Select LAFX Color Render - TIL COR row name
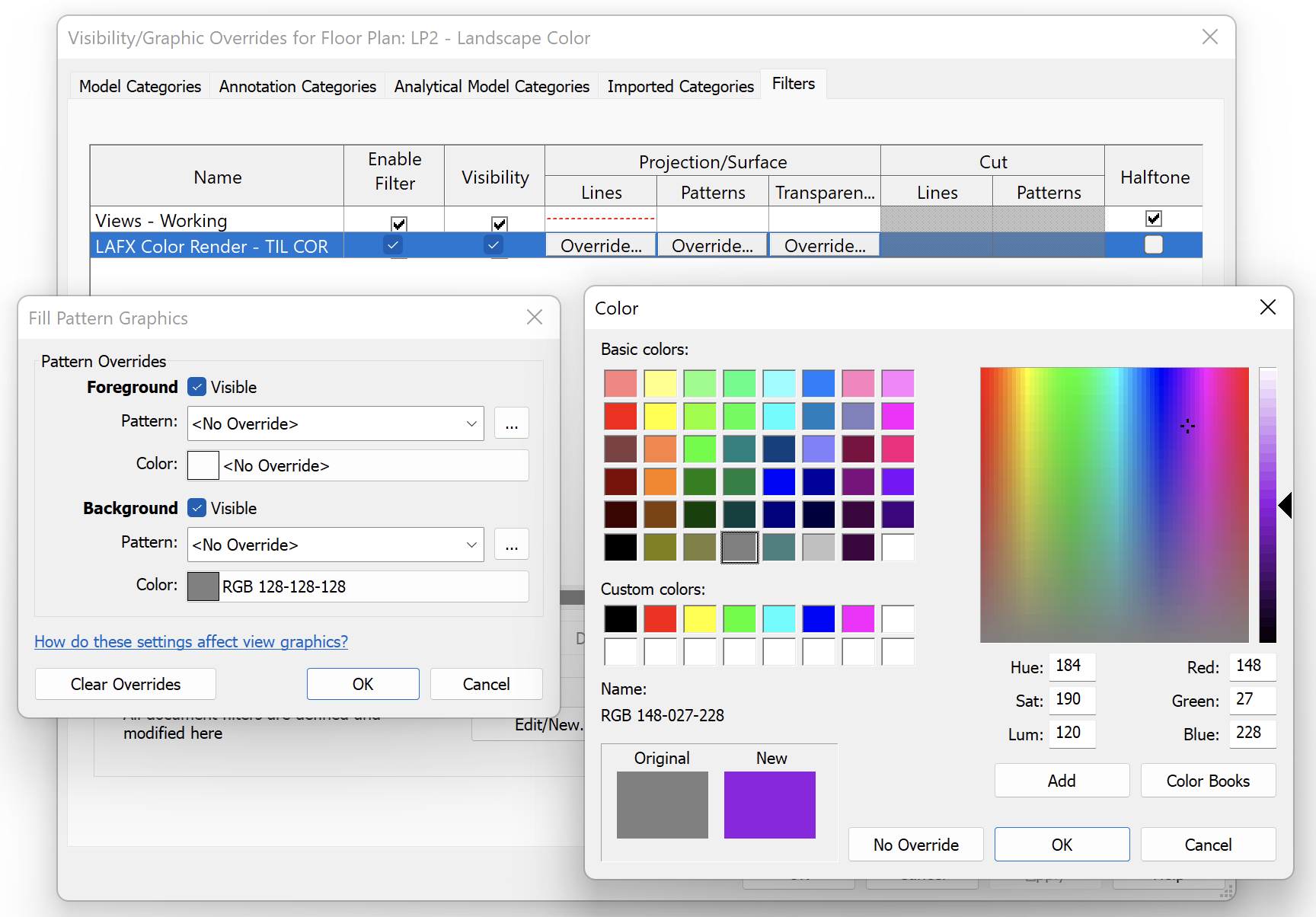 click(x=217, y=246)
